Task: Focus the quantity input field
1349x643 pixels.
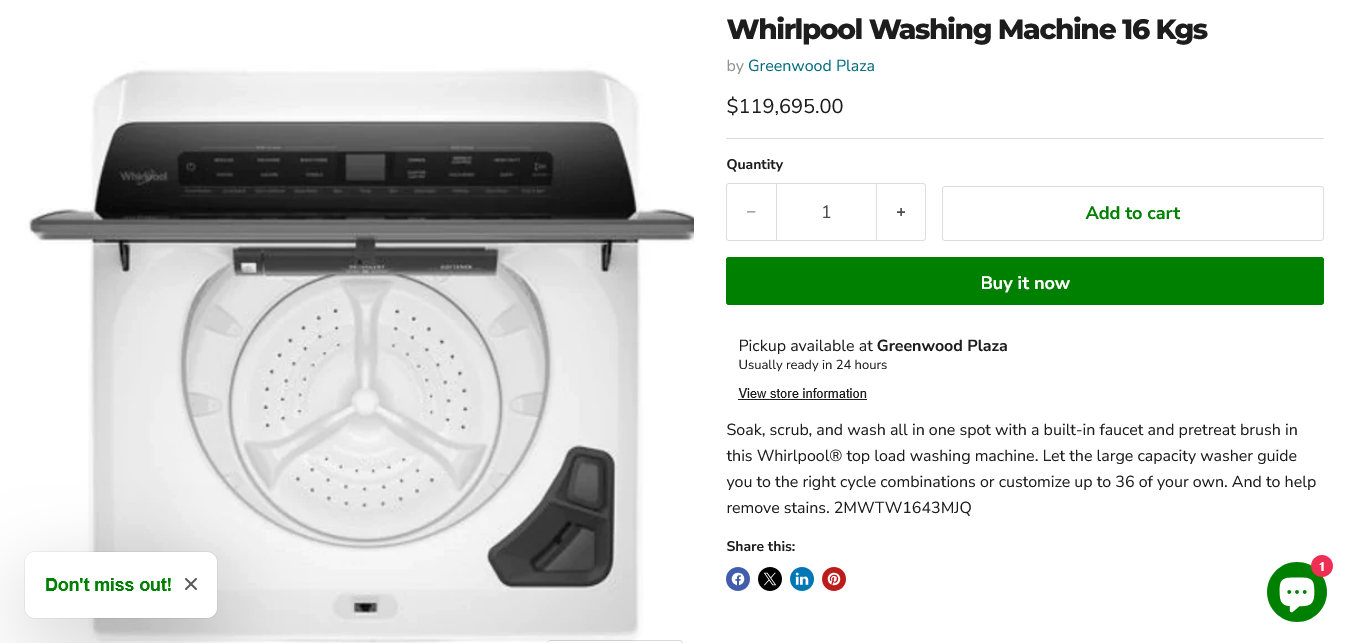Action: coord(826,212)
